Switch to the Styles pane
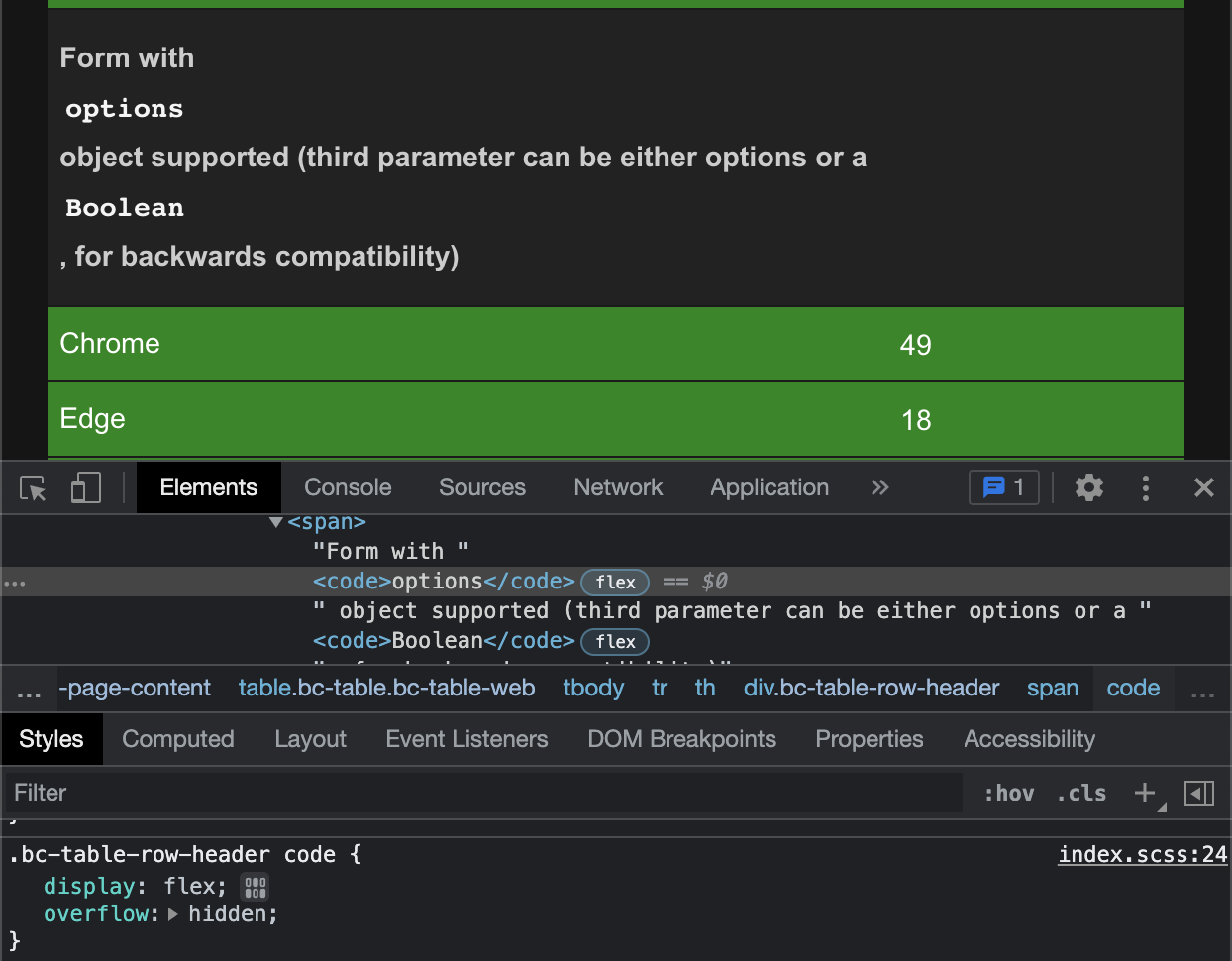 (51, 739)
